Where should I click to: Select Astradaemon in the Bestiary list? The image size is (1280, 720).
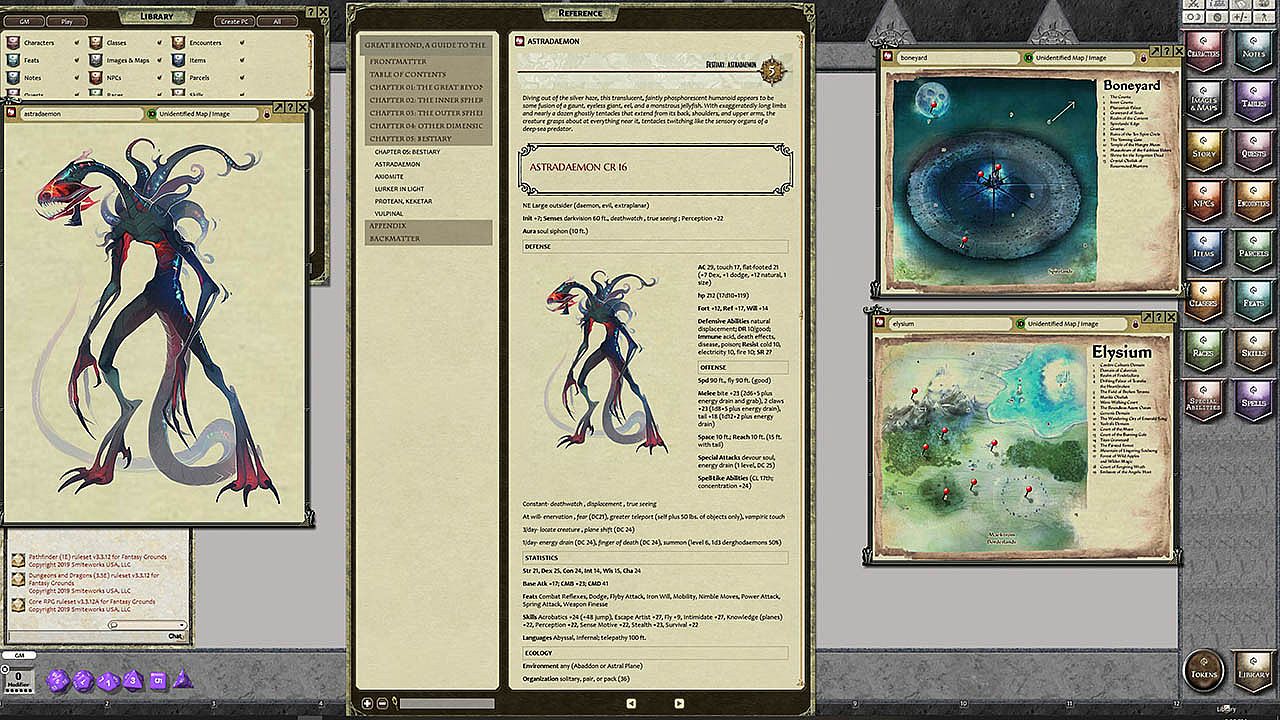coord(397,164)
